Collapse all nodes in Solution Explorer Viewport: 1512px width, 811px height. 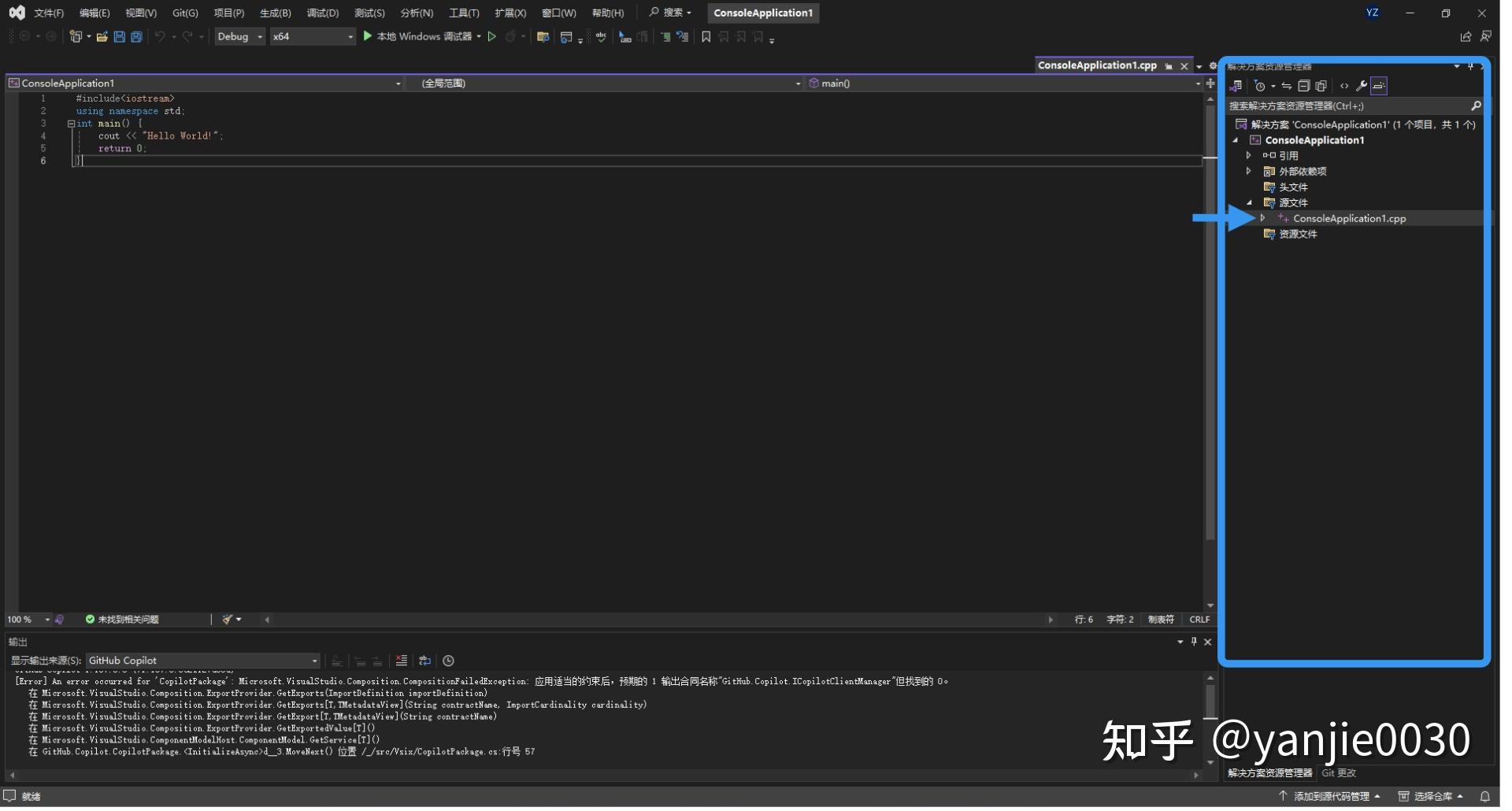coord(1304,86)
